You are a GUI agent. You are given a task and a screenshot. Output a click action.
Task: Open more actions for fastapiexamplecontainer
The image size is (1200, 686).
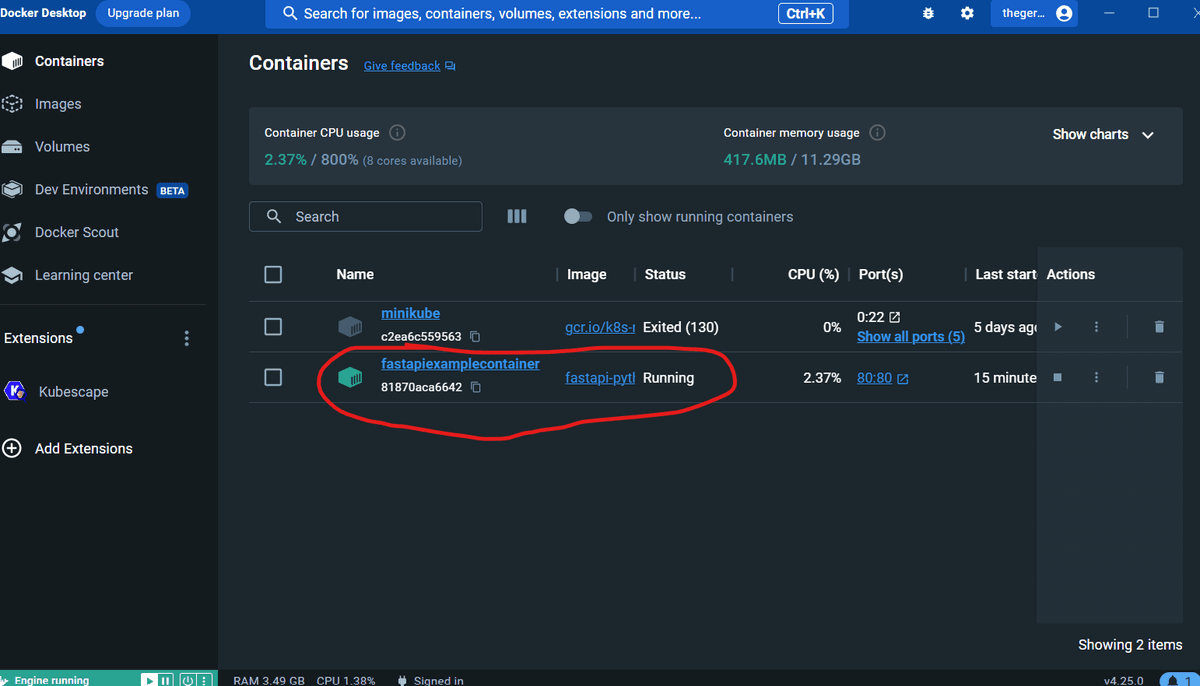click(x=1096, y=377)
